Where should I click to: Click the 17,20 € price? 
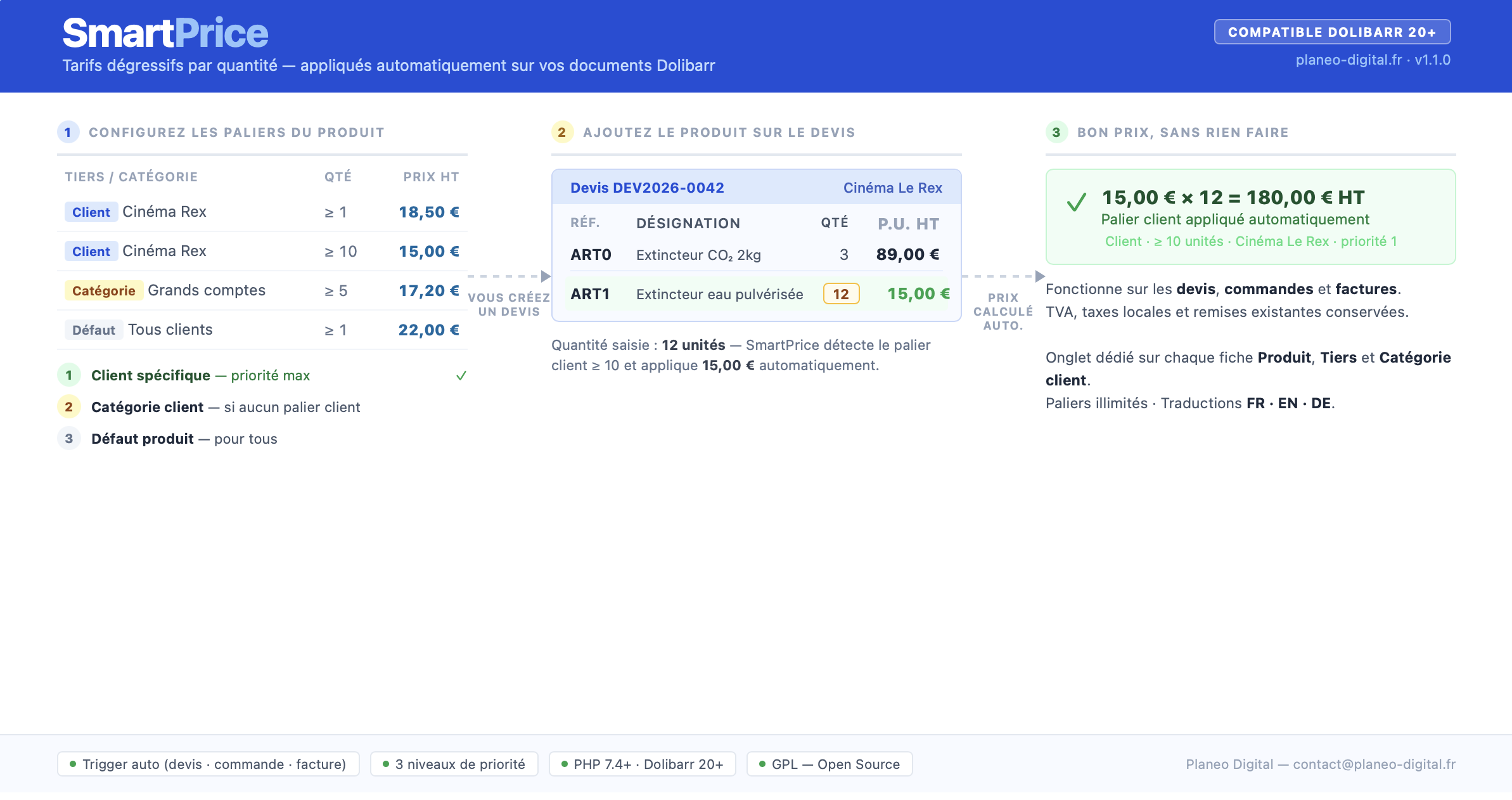(x=429, y=290)
